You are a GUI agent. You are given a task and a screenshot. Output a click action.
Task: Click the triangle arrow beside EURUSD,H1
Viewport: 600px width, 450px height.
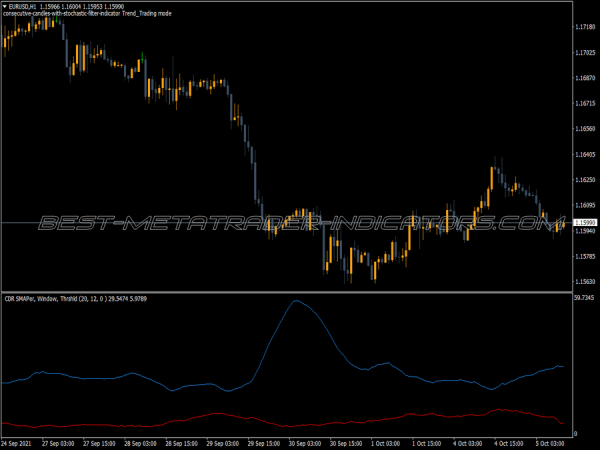pos(5,7)
